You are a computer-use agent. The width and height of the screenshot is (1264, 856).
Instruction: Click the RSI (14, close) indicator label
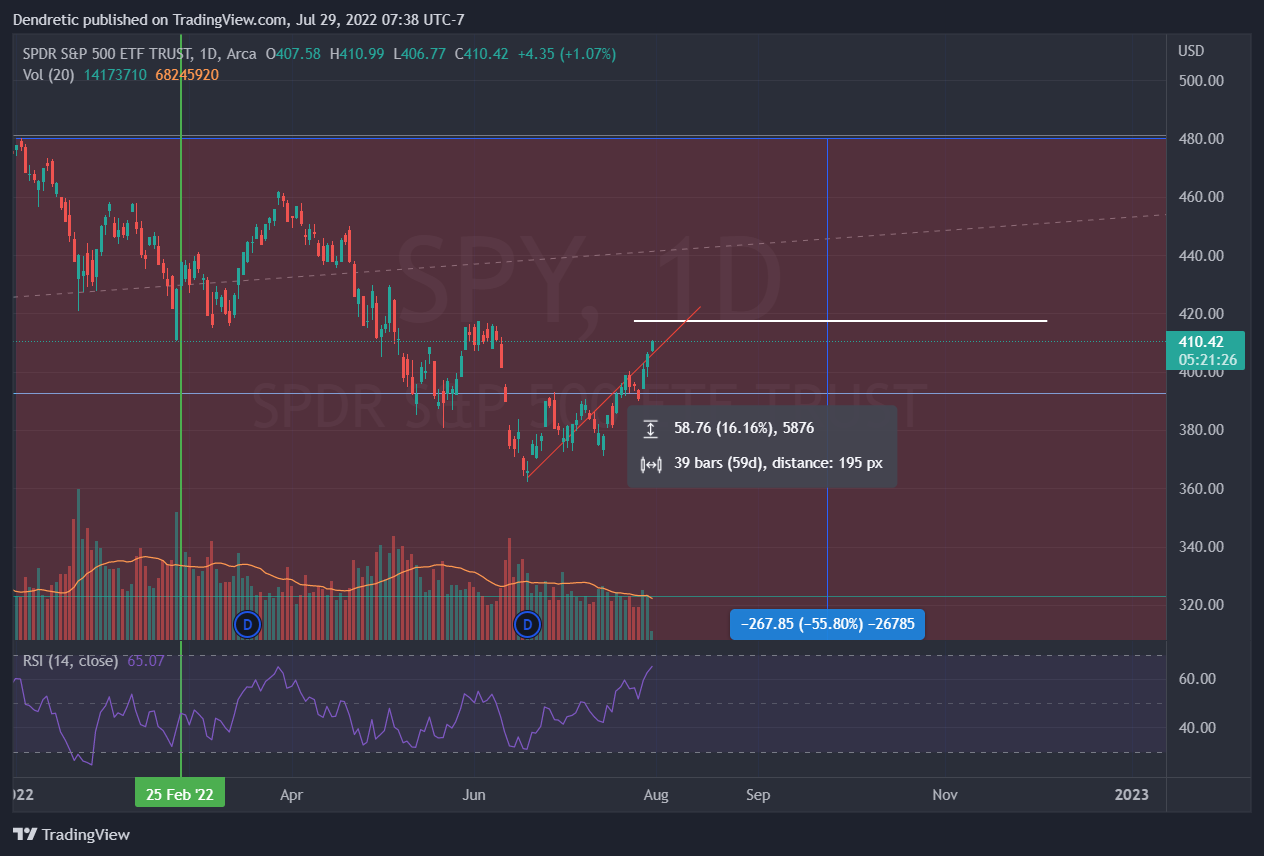tap(70, 661)
